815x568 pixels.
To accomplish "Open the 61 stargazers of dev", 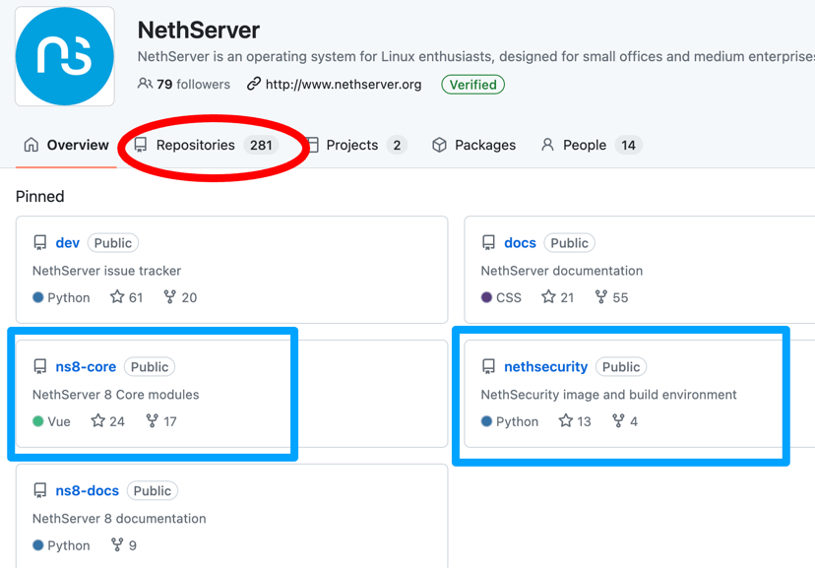I will pos(126,297).
